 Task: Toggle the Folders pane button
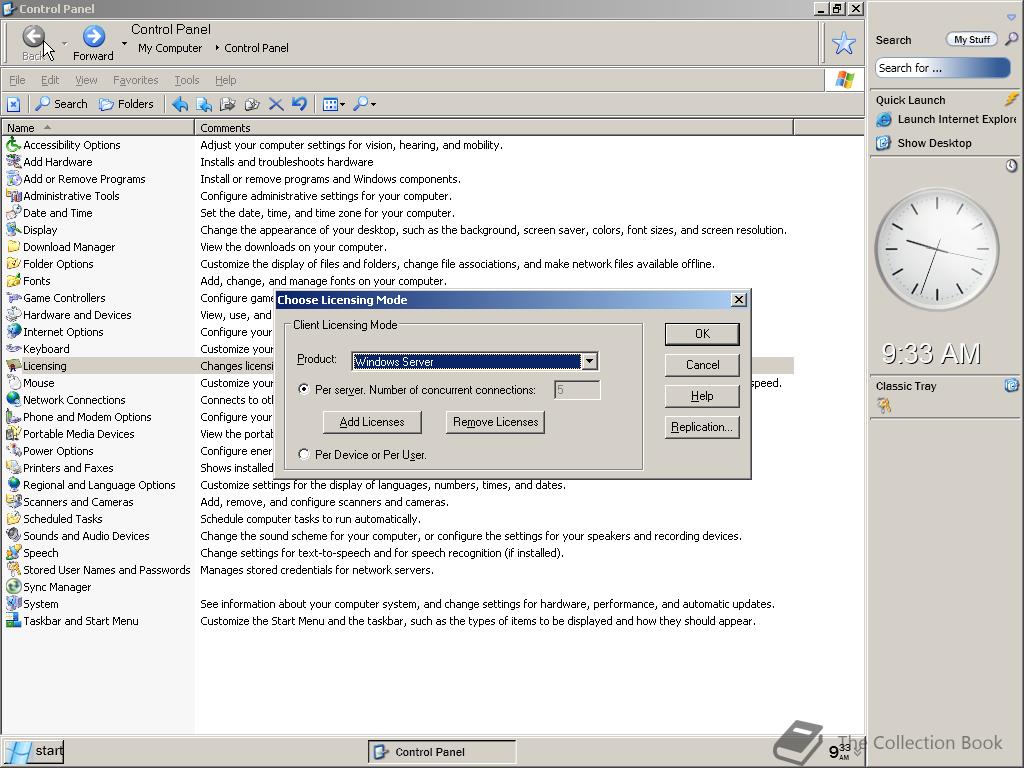click(x=126, y=104)
